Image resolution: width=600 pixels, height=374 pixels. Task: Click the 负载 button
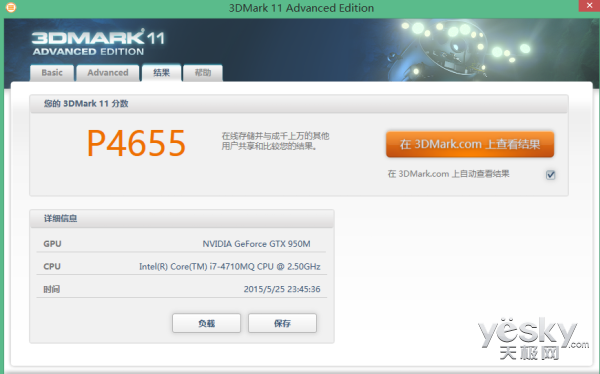coord(207,323)
